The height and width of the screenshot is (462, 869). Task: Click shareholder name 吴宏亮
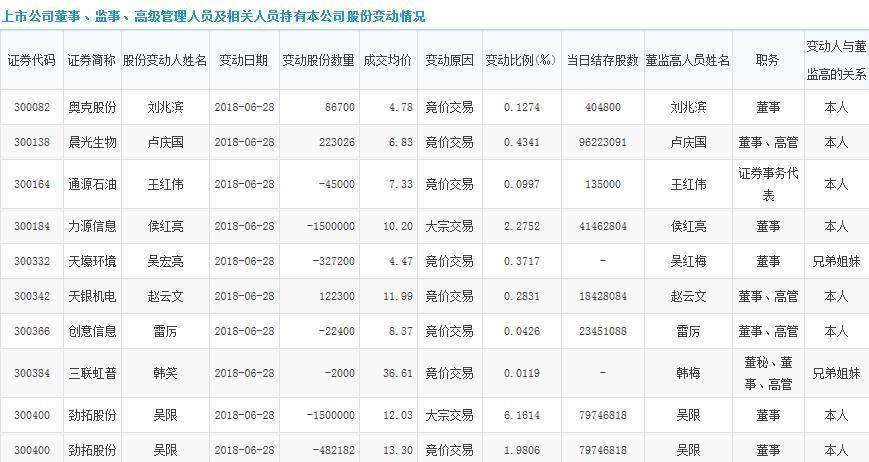pyautogui.click(x=165, y=261)
